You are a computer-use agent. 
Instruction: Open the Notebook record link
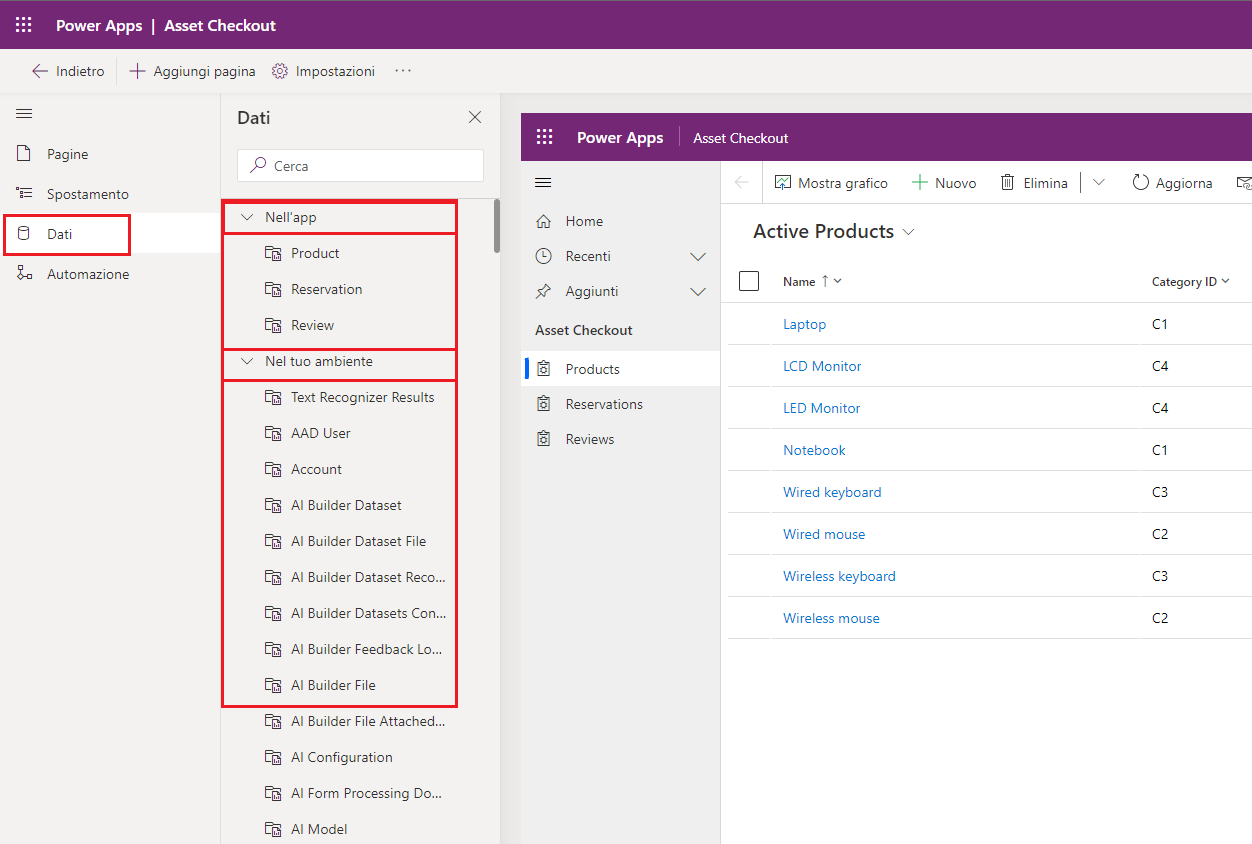click(814, 450)
